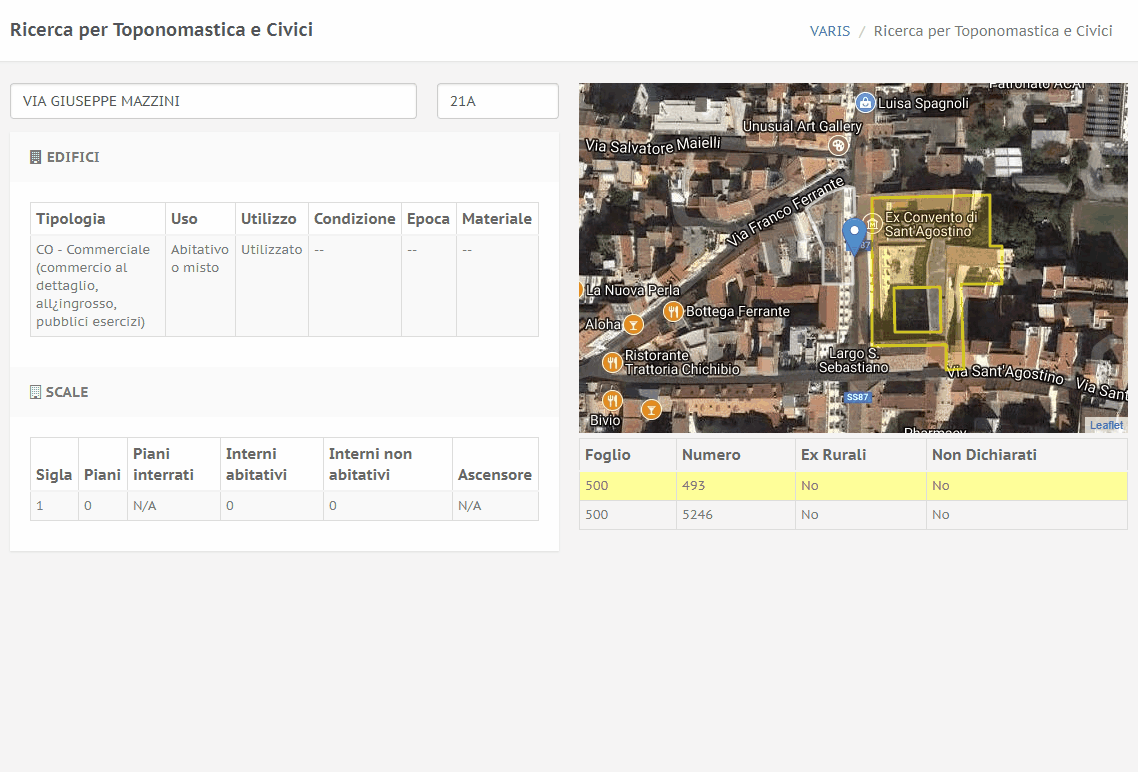Click the Via Salvatore Maielli street label

click(x=653, y=145)
